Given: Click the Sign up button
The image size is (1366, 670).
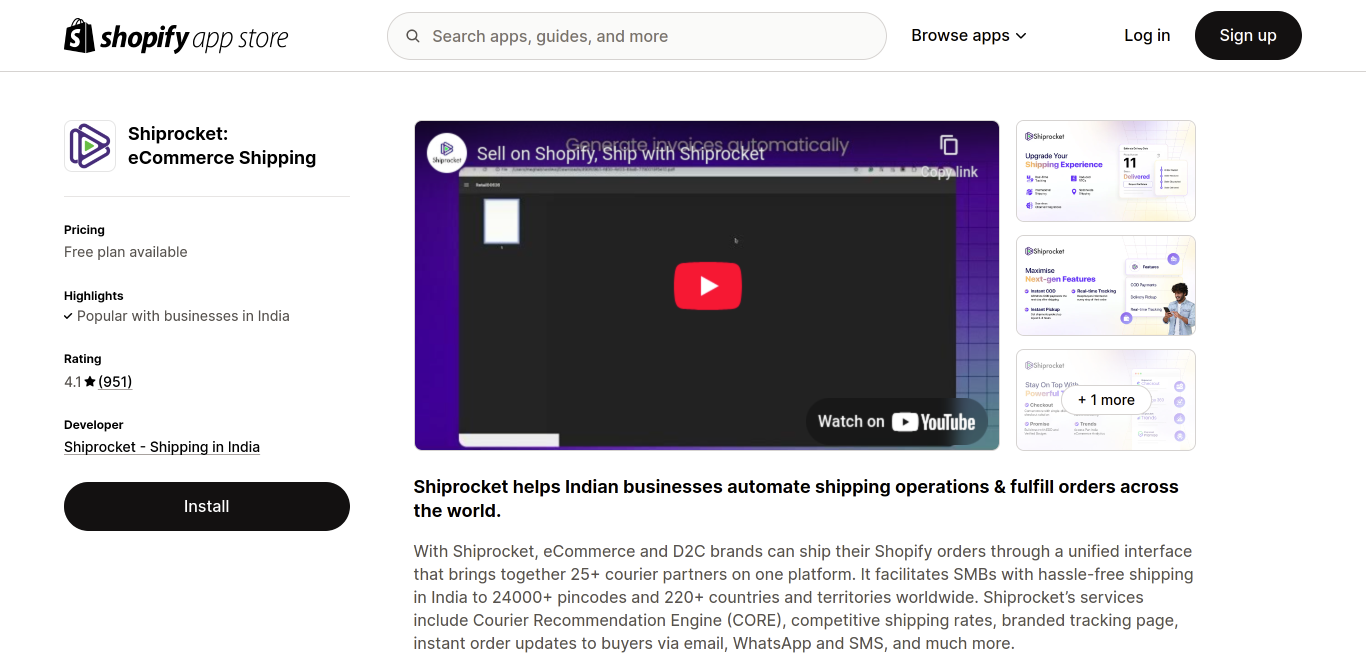Looking at the screenshot, I should [1248, 36].
